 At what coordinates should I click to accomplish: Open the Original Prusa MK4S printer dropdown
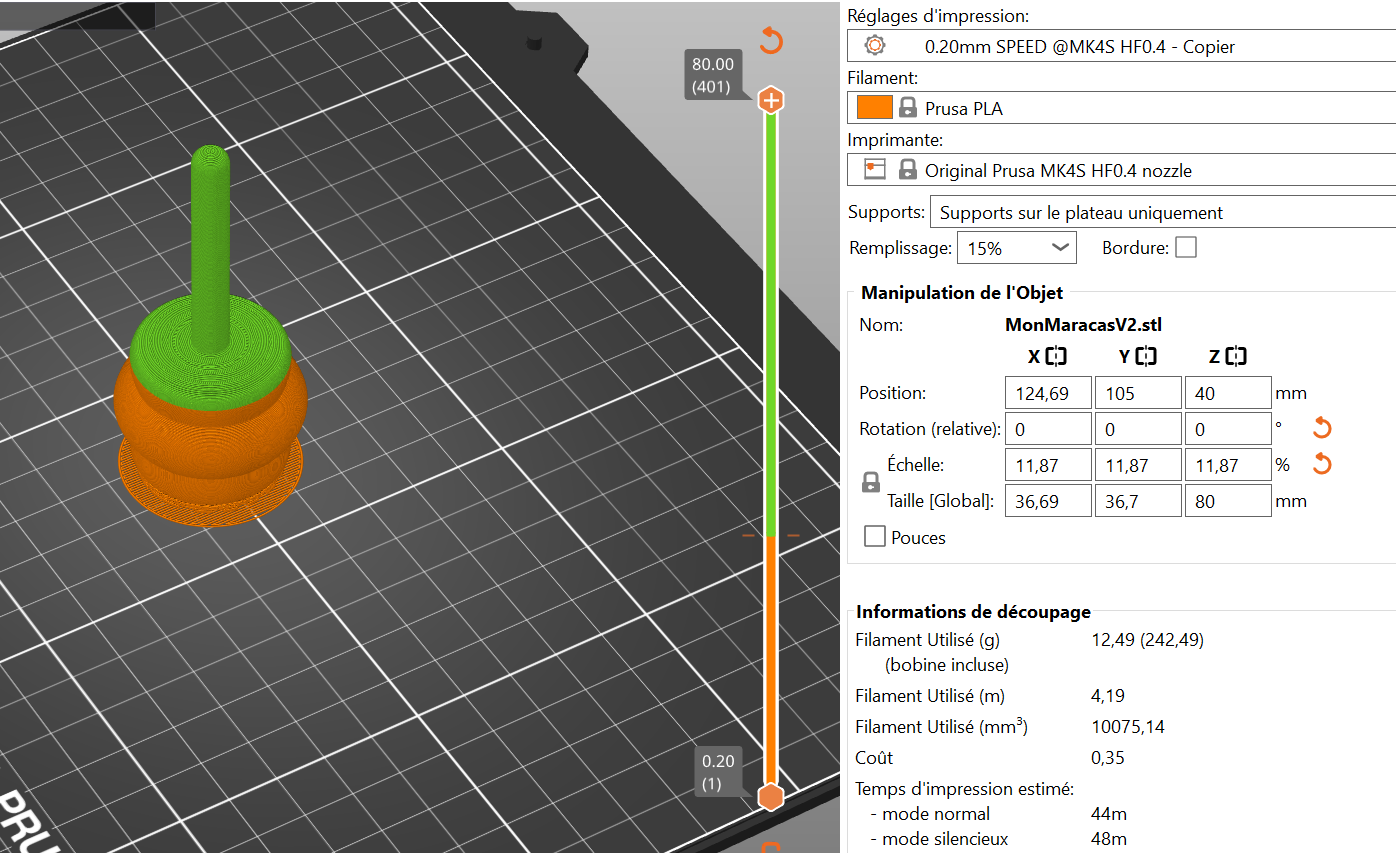[x=1121, y=170]
